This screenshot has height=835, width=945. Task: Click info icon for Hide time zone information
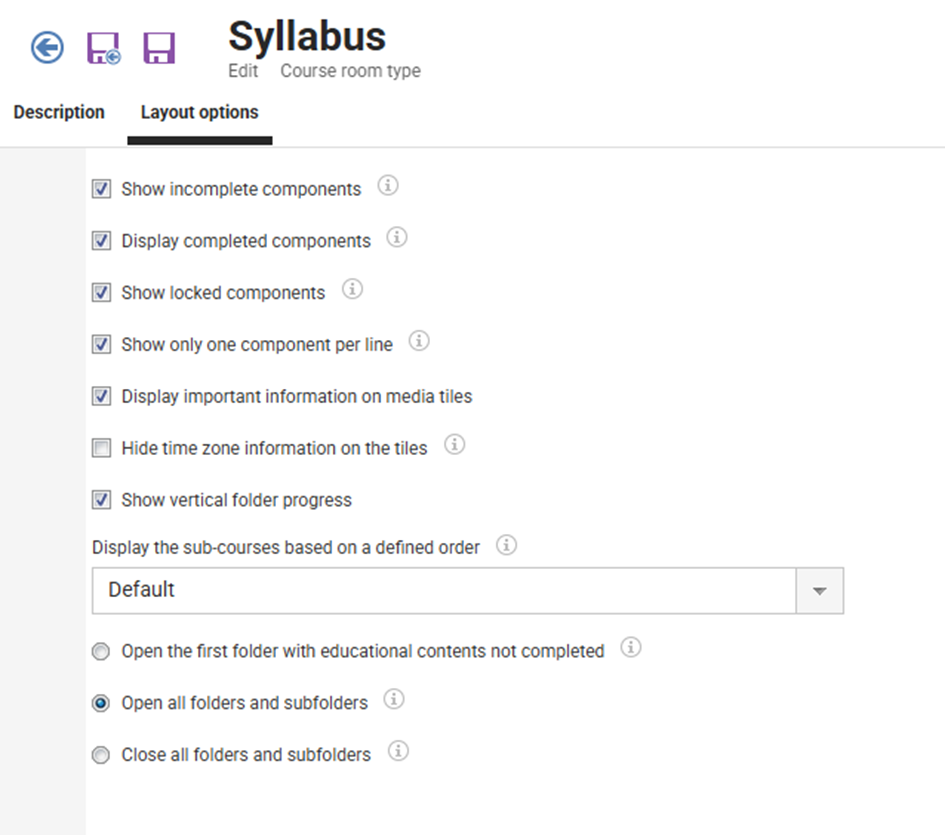pos(454,445)
